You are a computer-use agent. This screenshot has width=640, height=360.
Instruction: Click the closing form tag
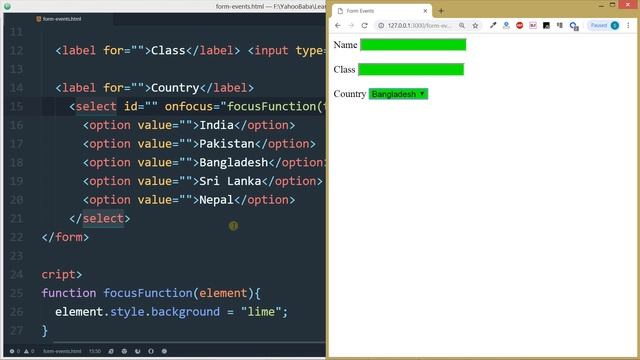(65, 237)
